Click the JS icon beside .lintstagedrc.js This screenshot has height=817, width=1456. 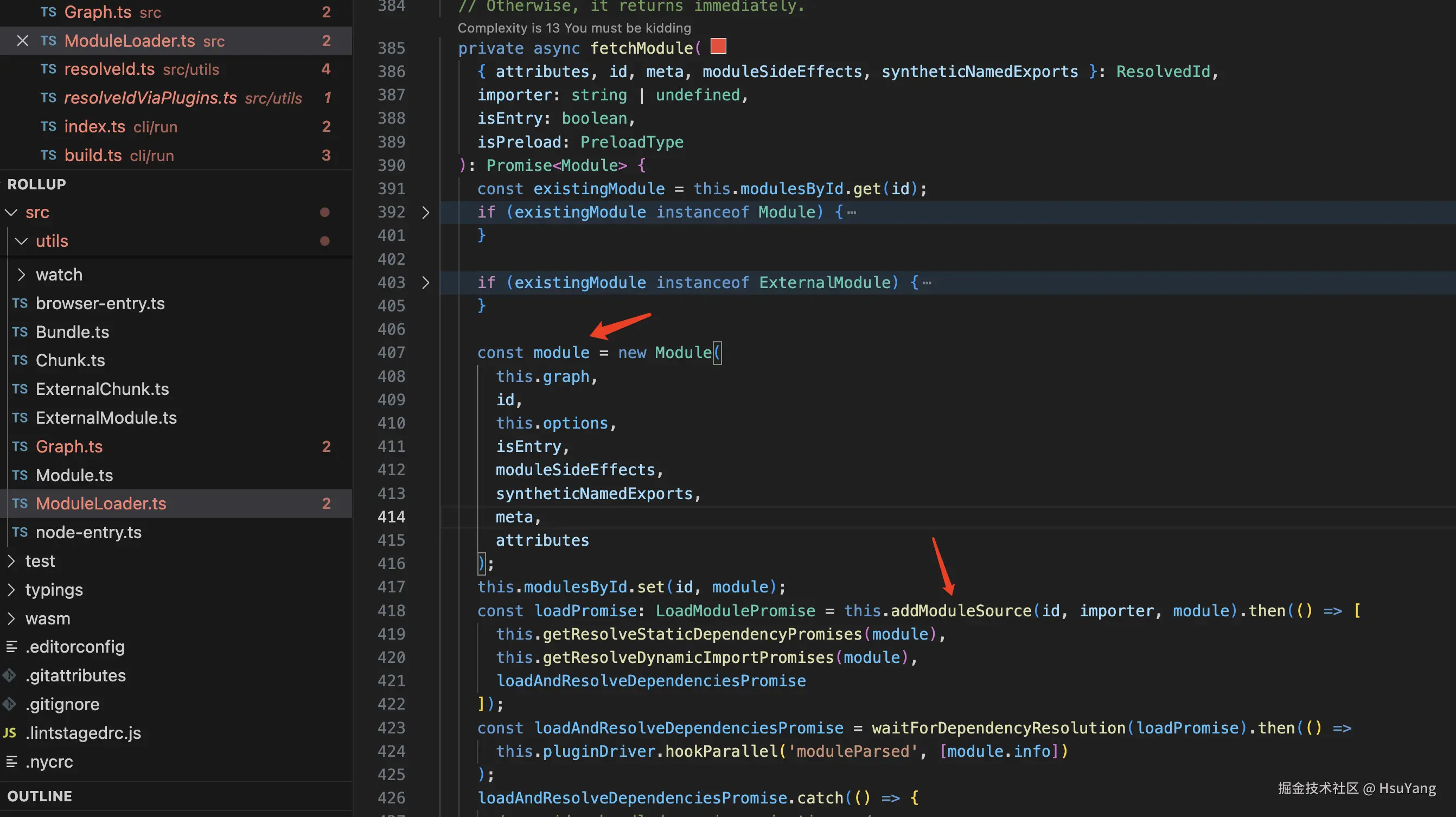pos(10,733)
